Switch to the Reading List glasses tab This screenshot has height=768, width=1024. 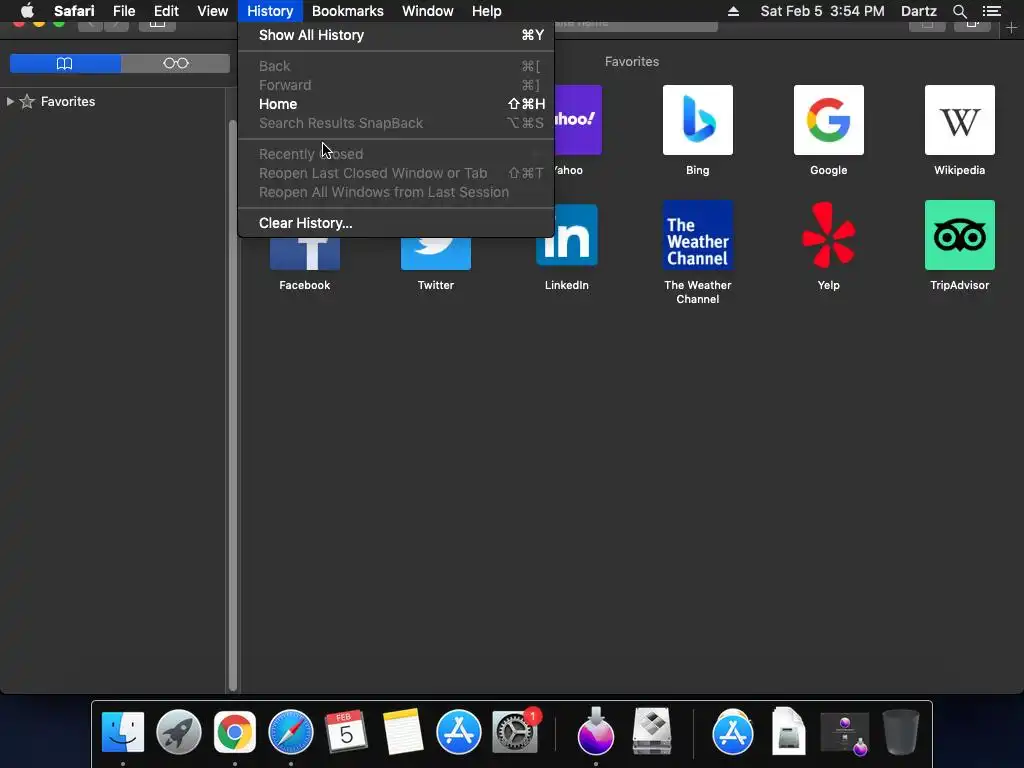pos(176,63)
